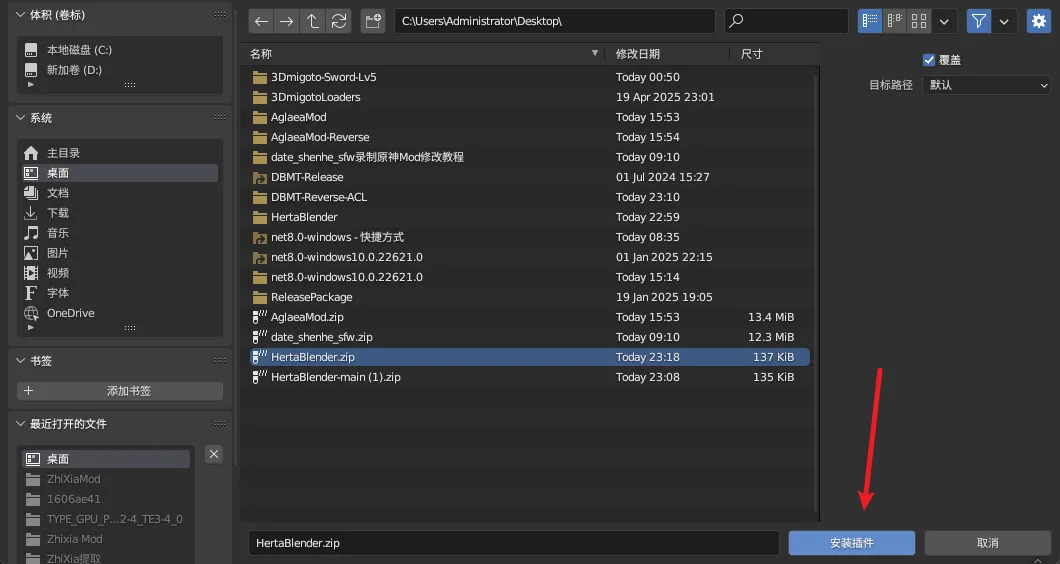Open 下载 downloads location
This screenshot has width=1060, height=564.
tap(120, 213)
